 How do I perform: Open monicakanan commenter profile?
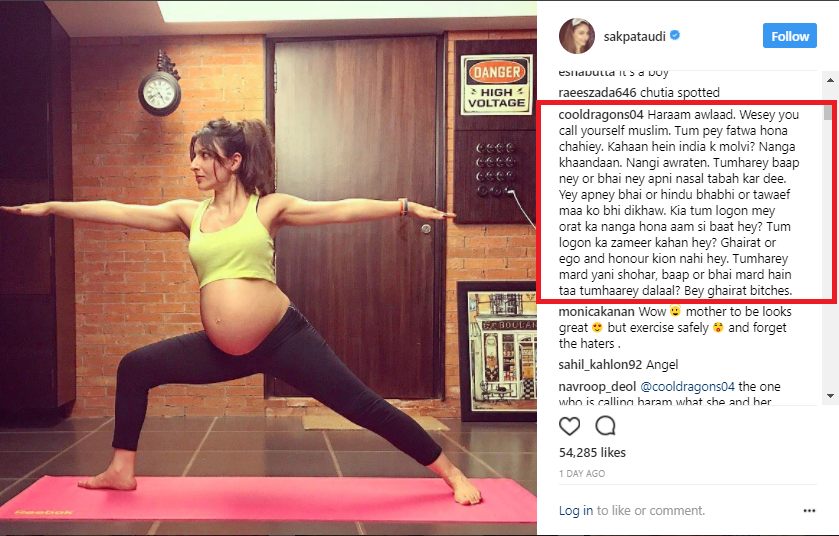pyautogui.click(x=597, y=311)
